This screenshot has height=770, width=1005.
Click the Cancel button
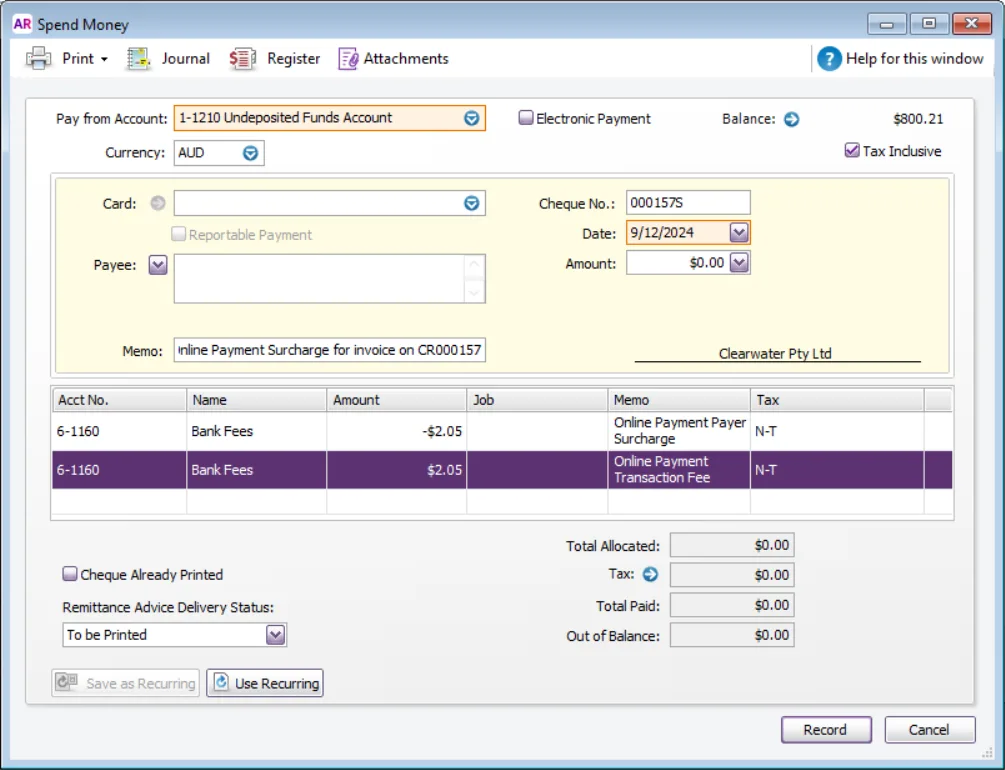click(930, 730)
